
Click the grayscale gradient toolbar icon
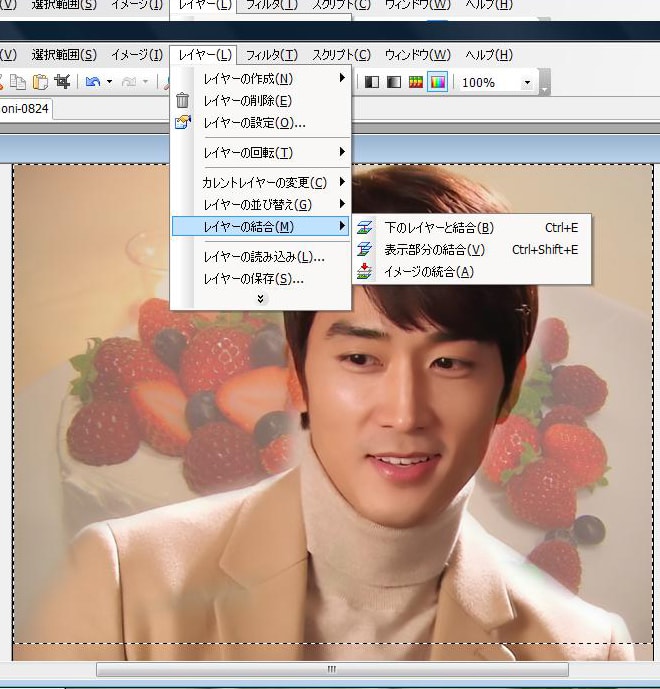coord(394,82)
